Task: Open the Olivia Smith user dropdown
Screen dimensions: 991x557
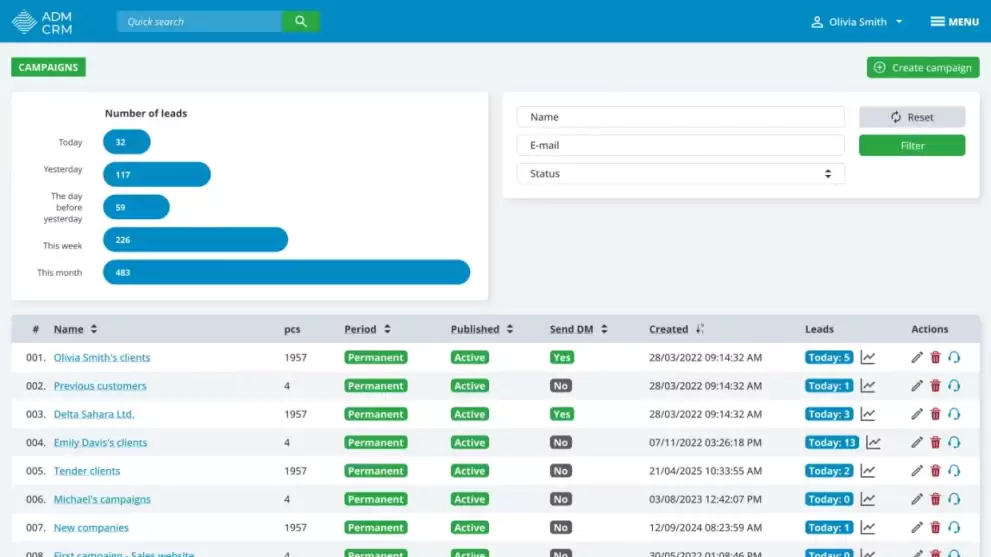Action: tap(857, 21)
